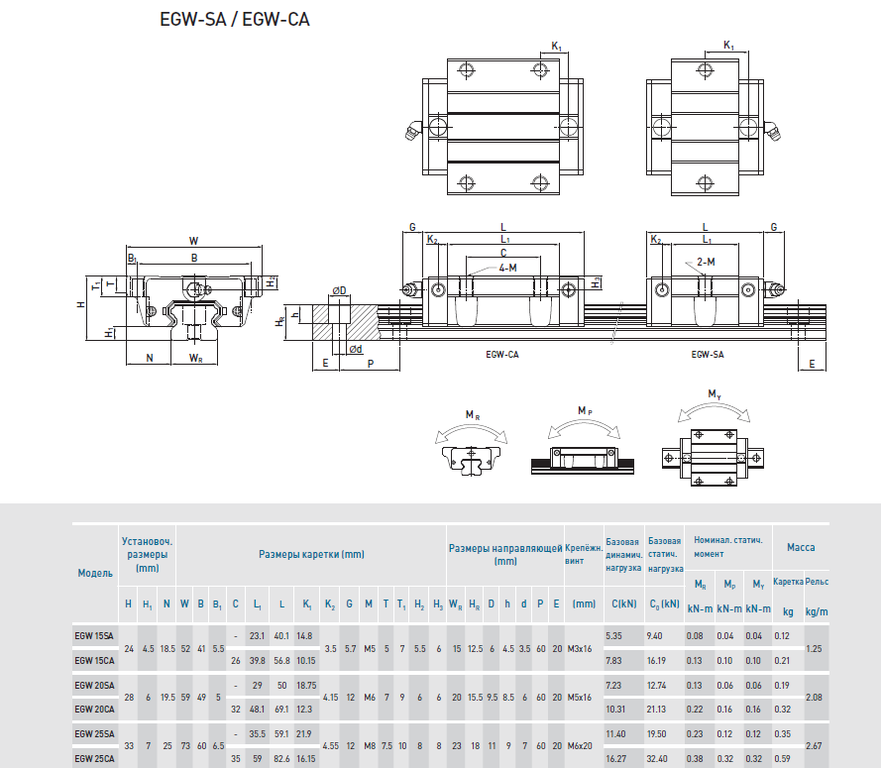Click the EGW-CA label under side view
The image size is (881, 768).
tap(502, 355)
